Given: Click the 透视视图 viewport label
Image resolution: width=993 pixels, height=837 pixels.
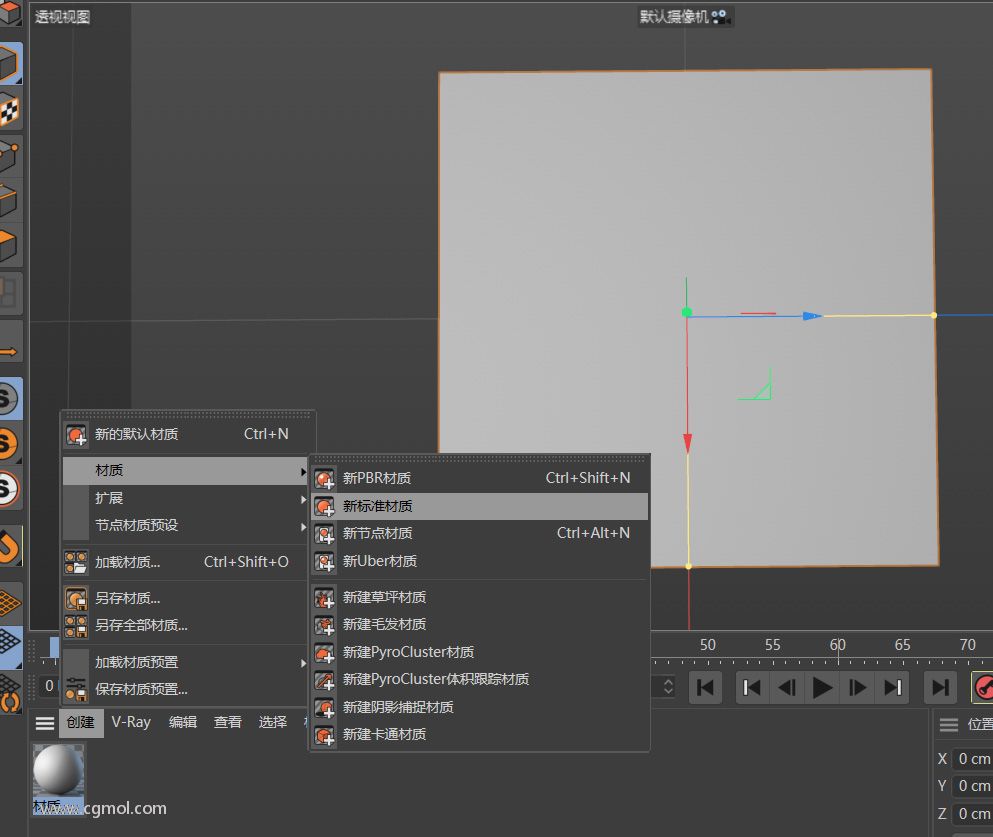Looking at the screenshot, I should click(x=62, y=17).
